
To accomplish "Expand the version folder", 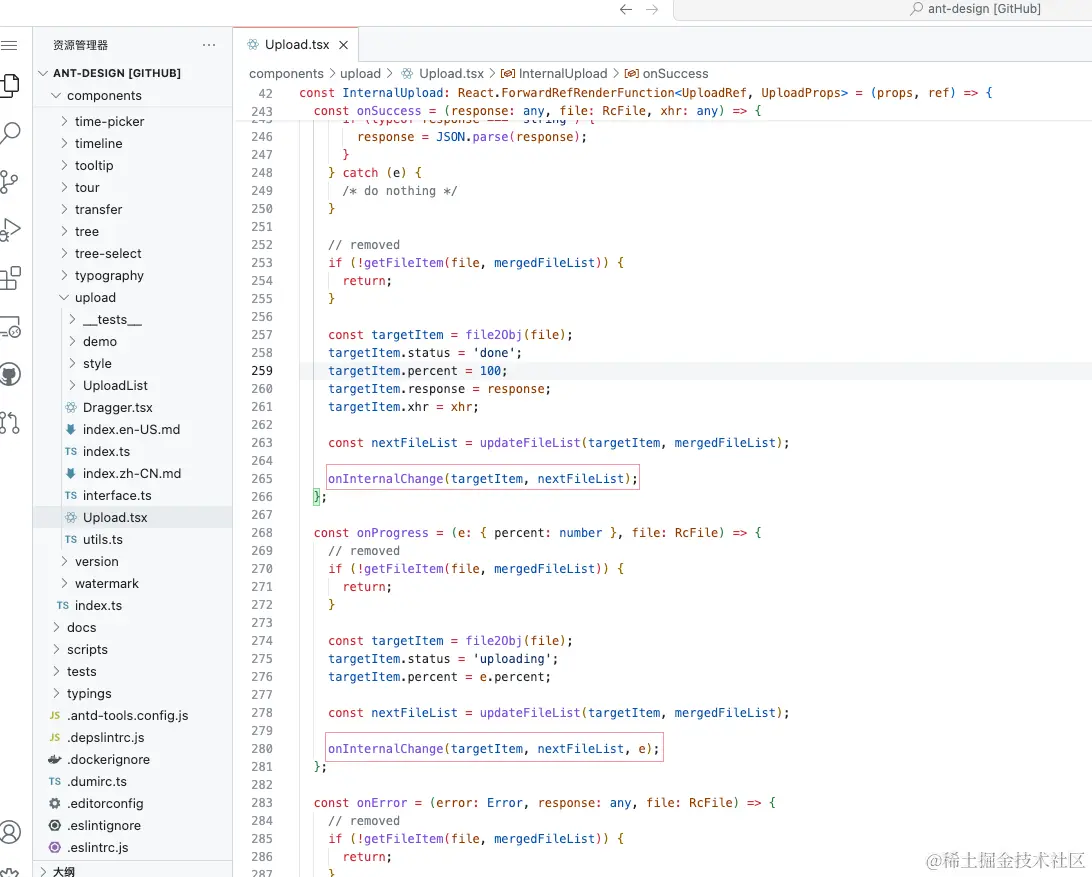I will coord(132,561).
